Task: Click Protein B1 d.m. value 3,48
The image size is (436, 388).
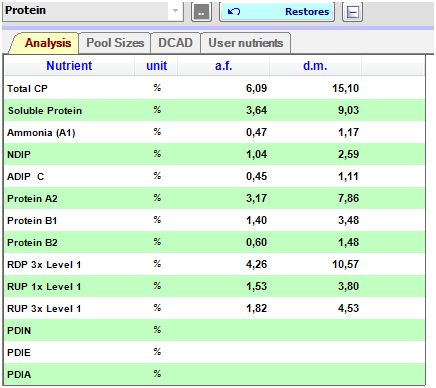Action: [348, 220]
